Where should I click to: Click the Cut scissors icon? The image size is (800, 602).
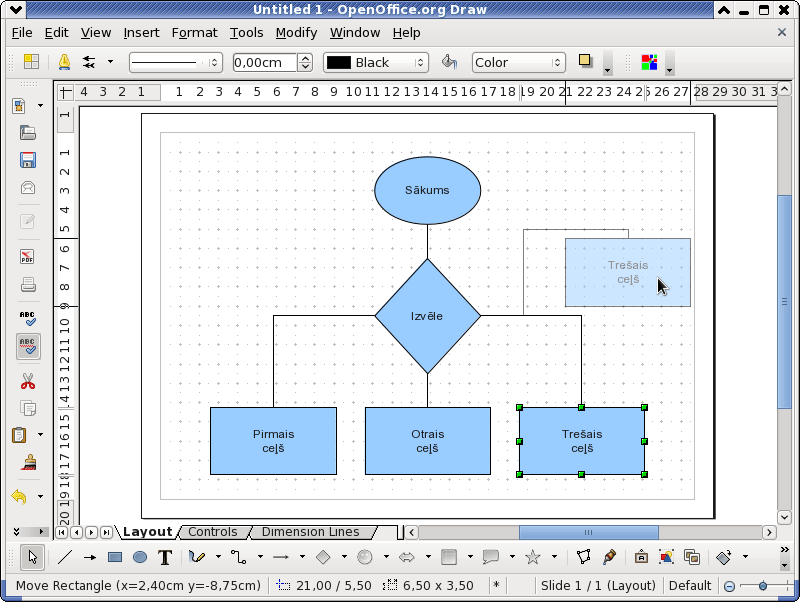(28, 381)
